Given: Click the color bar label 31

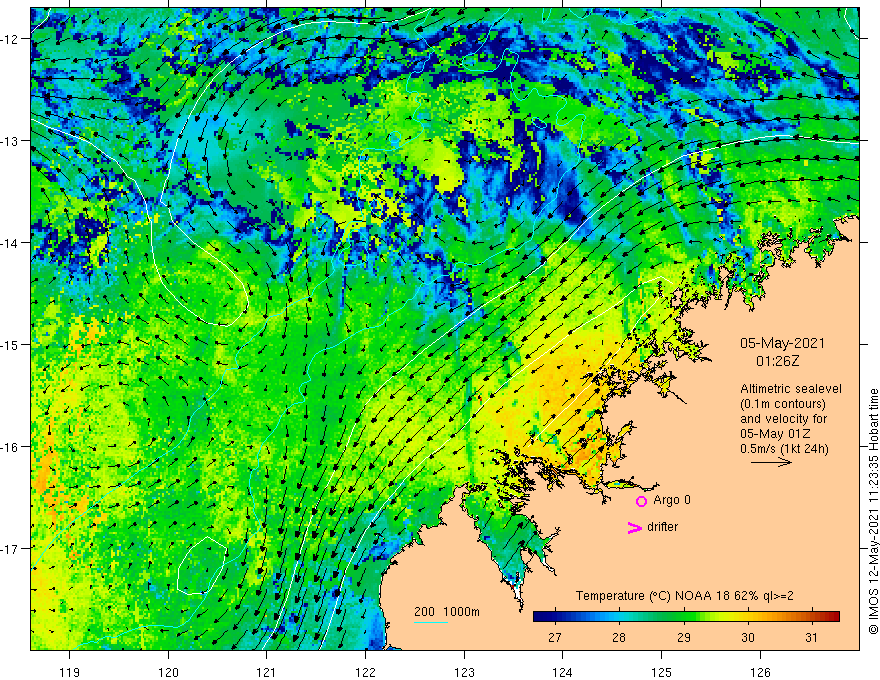Looking at the screenshot, I should coord(812,637).
